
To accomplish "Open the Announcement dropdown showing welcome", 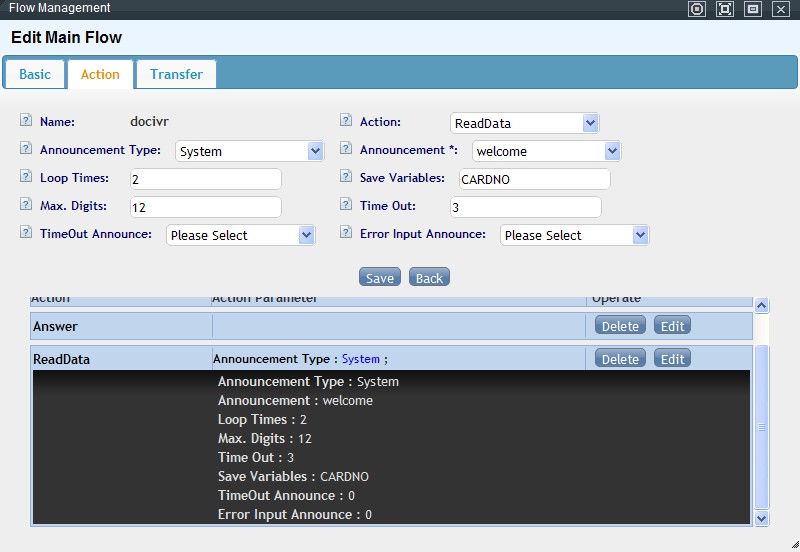I will coord(546,151).
